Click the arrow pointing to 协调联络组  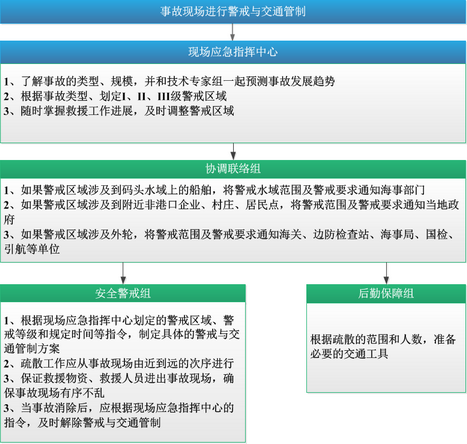pyautogui.click(x=233, y=152)
